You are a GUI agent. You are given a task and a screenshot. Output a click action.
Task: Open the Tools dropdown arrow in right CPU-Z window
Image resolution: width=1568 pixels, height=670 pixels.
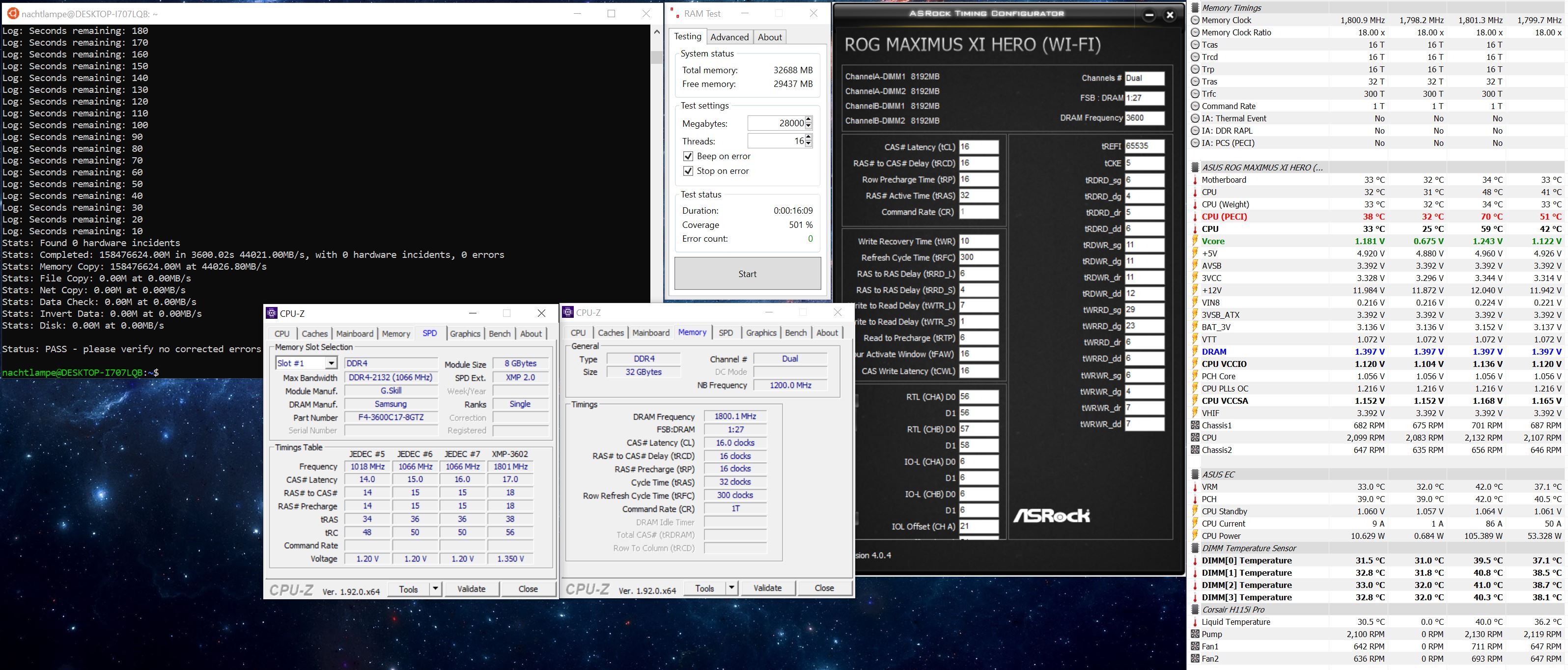(x=731, y=588)
